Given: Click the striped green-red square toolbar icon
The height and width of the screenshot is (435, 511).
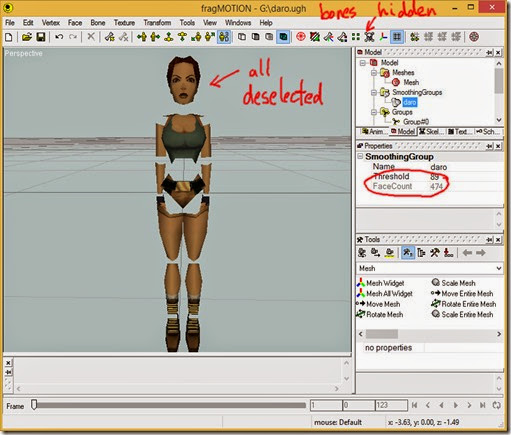Looking at the screenshot, I should click(x=315, y=37).
